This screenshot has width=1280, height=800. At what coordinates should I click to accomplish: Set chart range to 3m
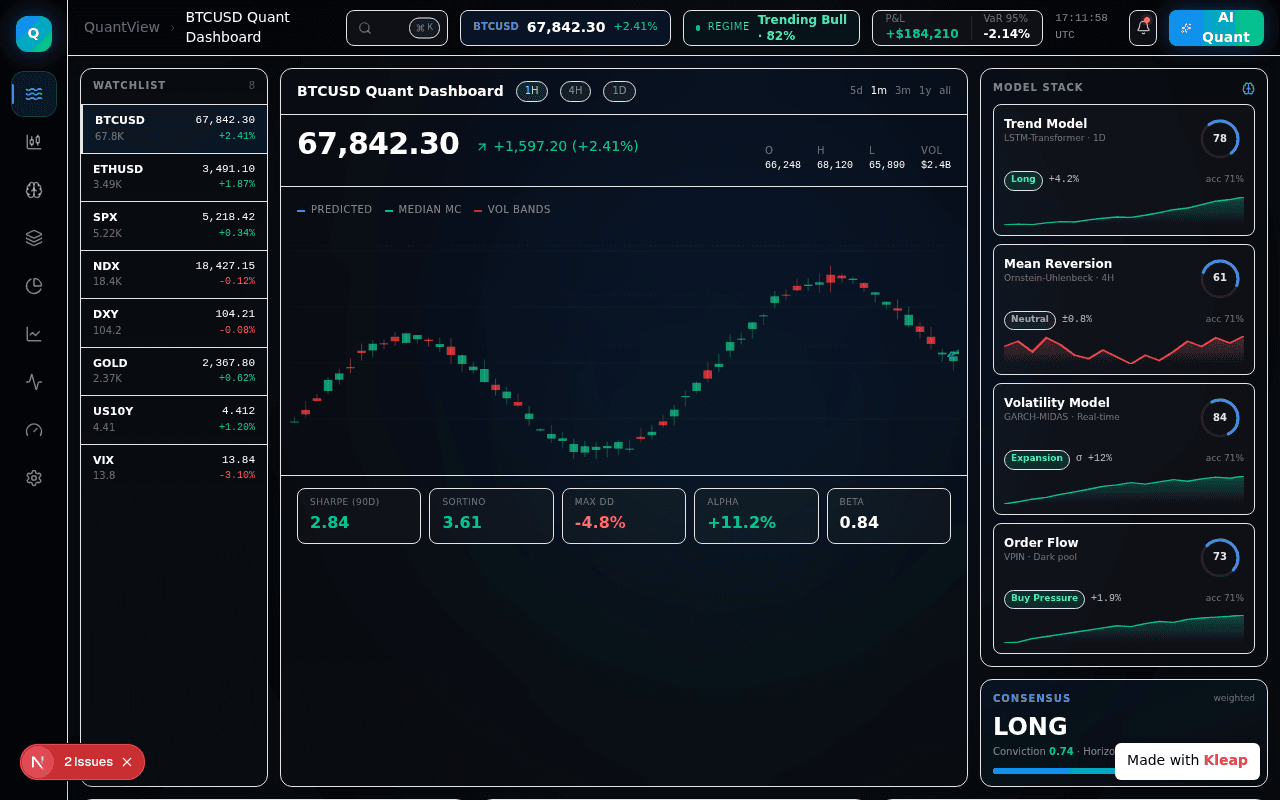click(x=903, y=91)
